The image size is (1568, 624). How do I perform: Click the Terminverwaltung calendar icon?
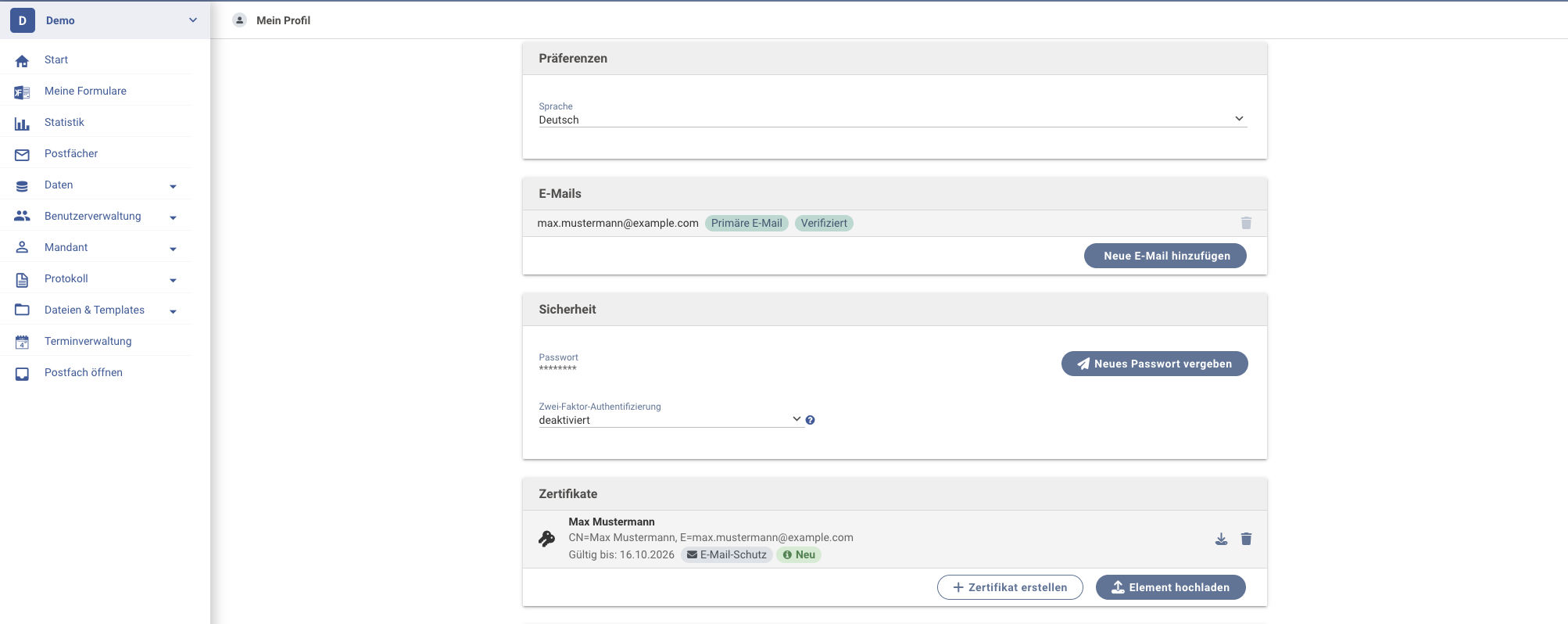(x=22, y=342)
